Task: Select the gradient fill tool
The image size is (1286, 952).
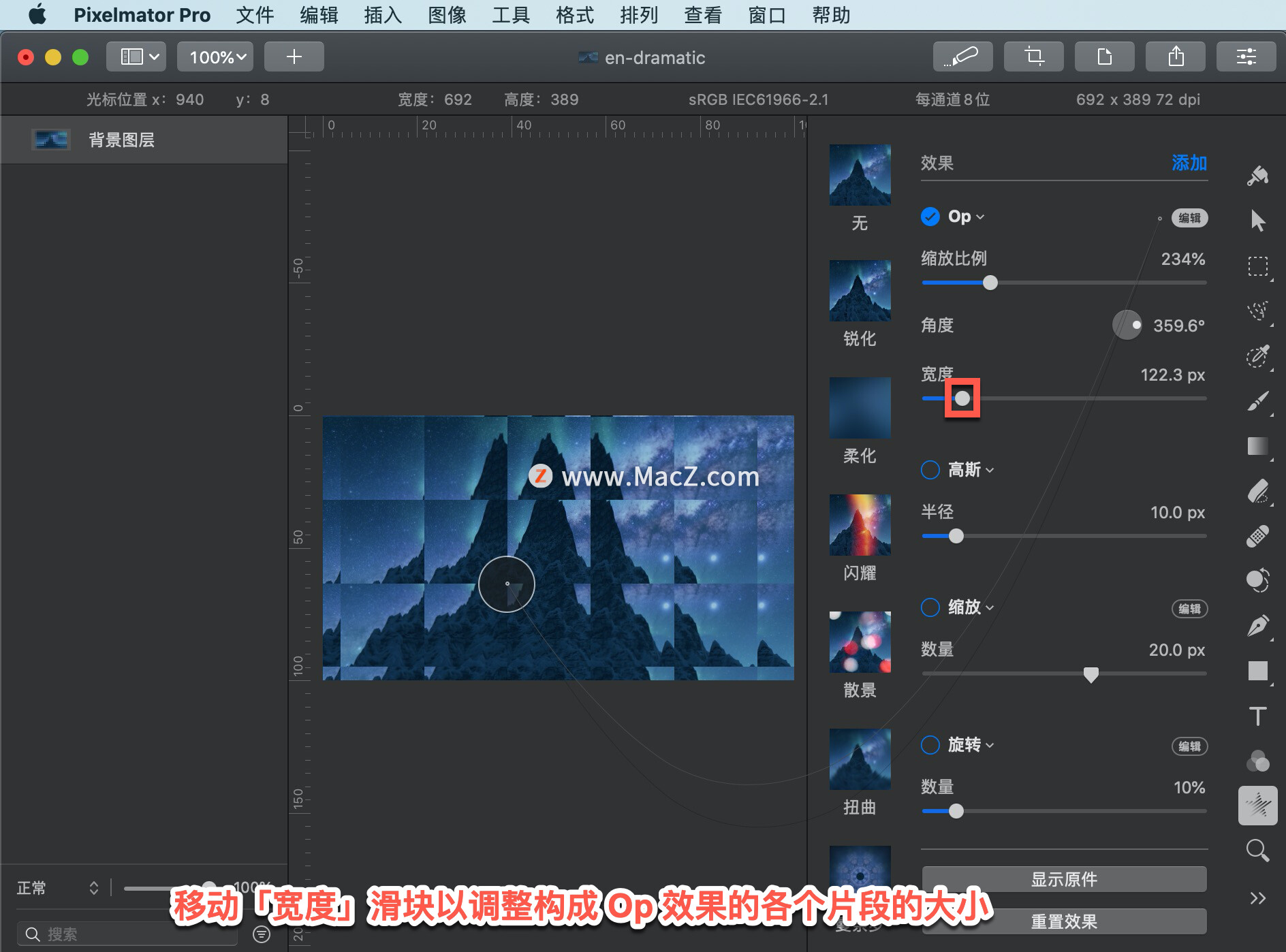Action: (x=1257, y=446)
